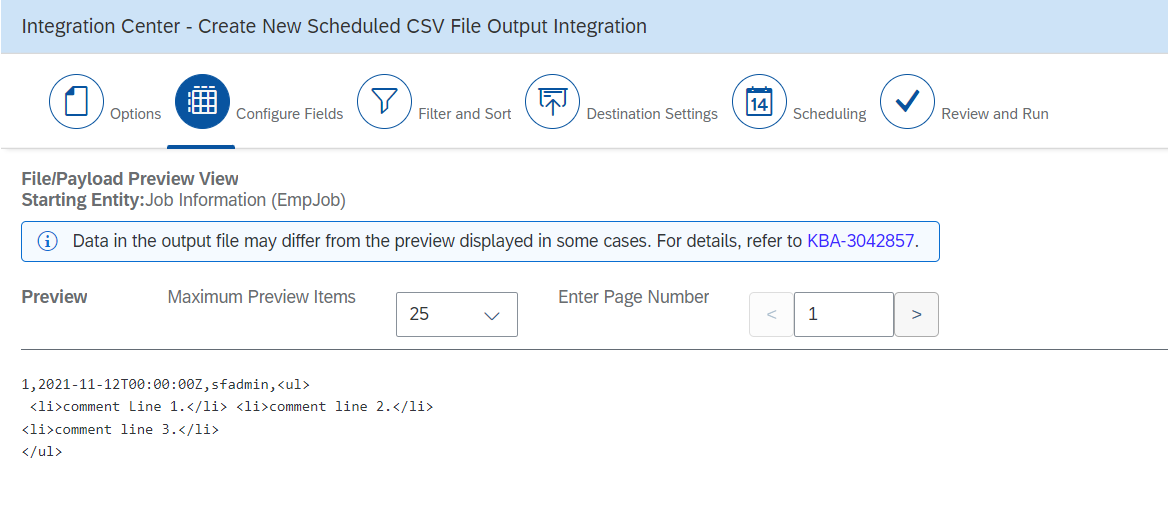1168x528 pixels.
Task: Click the Review and Run checkmark icon
Action: pyautogui.click(x=907, y=101)
